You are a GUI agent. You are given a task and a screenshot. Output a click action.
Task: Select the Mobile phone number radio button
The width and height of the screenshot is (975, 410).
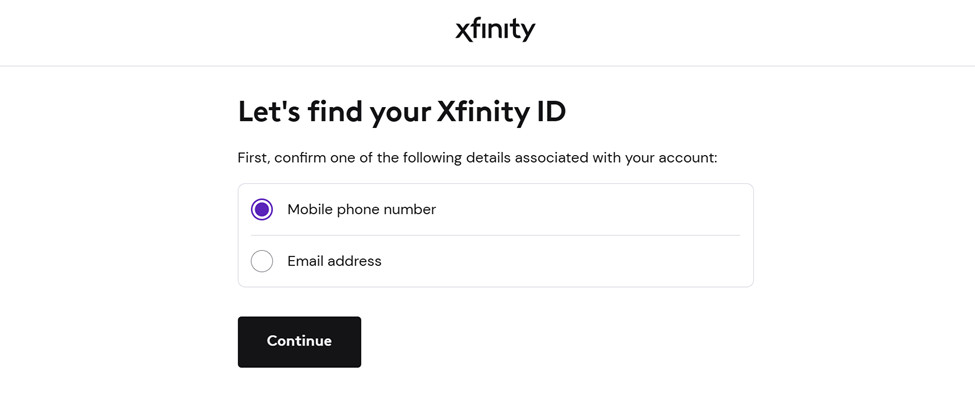(x=262, y=209)
